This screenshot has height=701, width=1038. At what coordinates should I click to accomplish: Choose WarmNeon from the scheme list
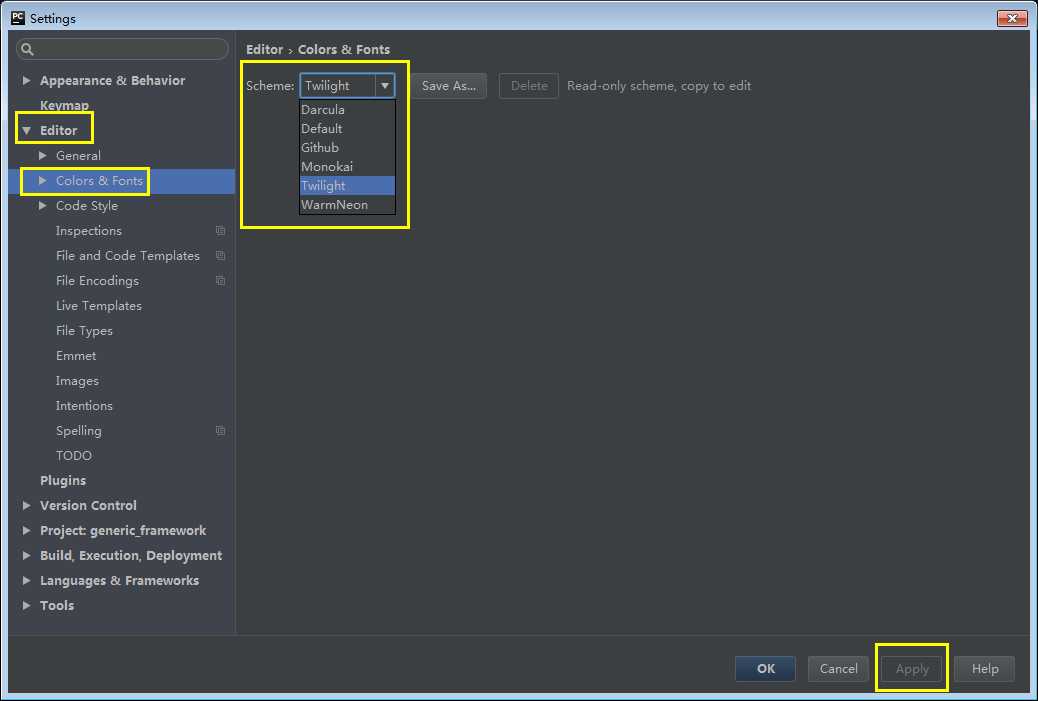(347, 205)
